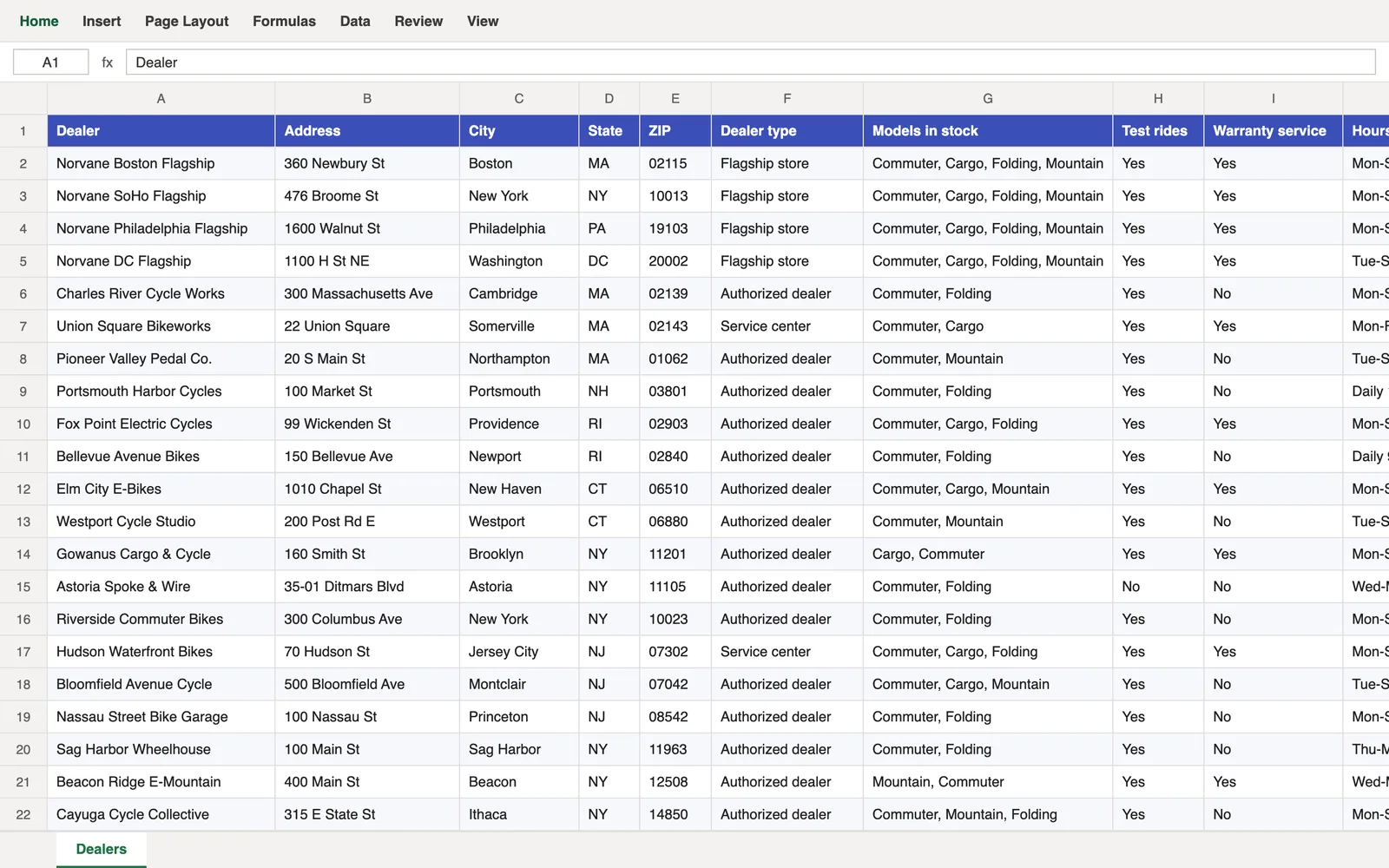This screenshot has height=868, width=1389.
Task: Select the Formulas tab
Action: coord(284,21)
